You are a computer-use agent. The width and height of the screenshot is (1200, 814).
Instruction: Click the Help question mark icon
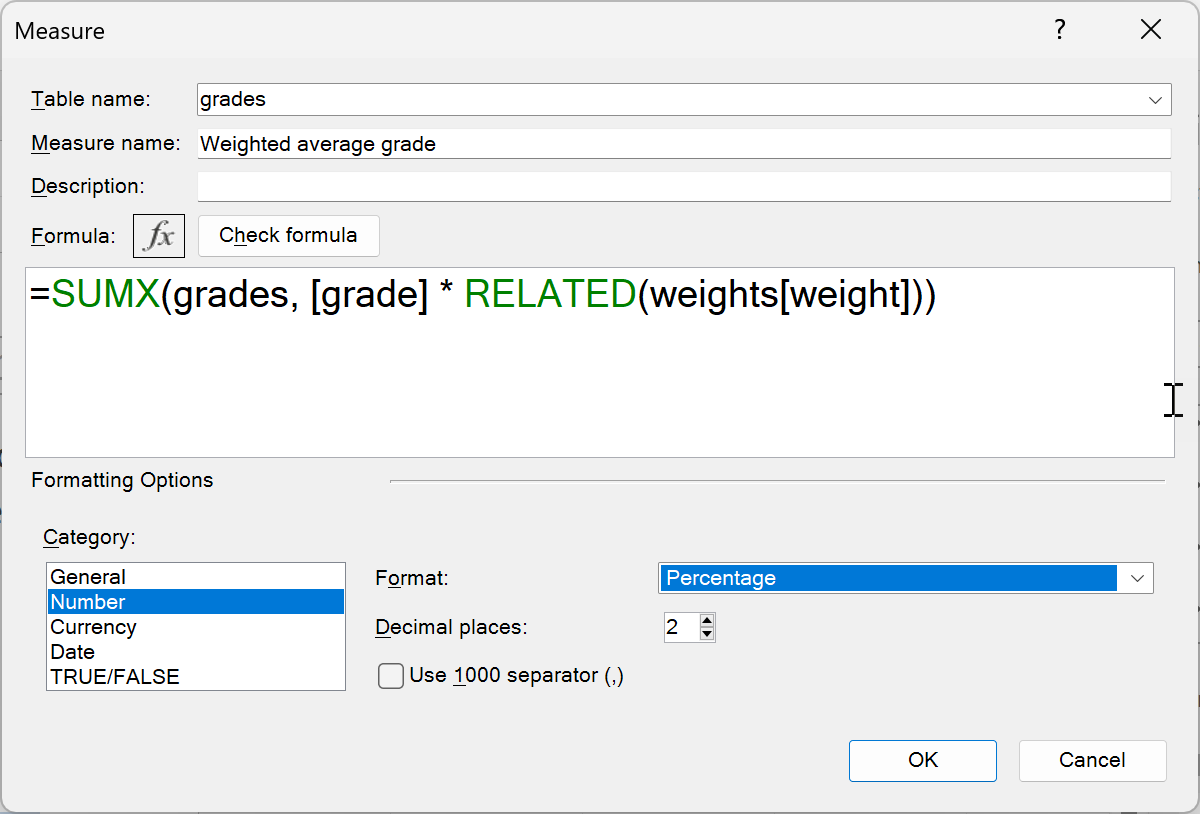(x=1059, y=30)
